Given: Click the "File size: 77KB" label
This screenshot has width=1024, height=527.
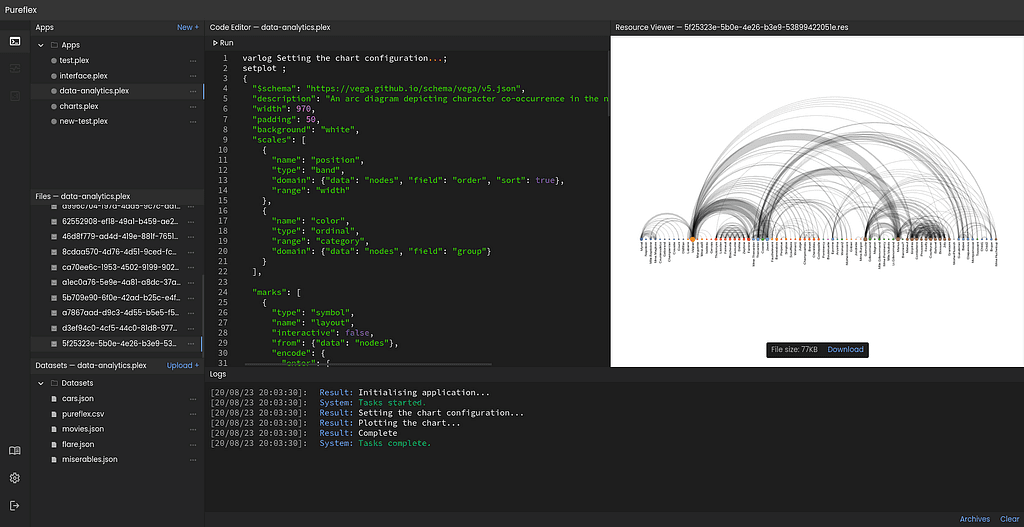Looking at the screenshot, I should [794, 349].
